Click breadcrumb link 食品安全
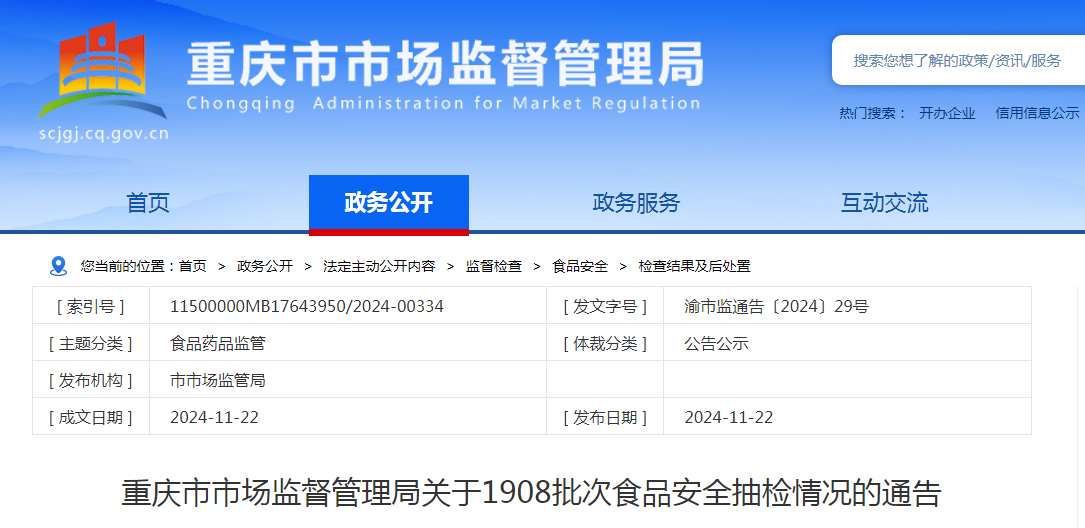This screenshot has height=528, width=1085. [580, 266]
